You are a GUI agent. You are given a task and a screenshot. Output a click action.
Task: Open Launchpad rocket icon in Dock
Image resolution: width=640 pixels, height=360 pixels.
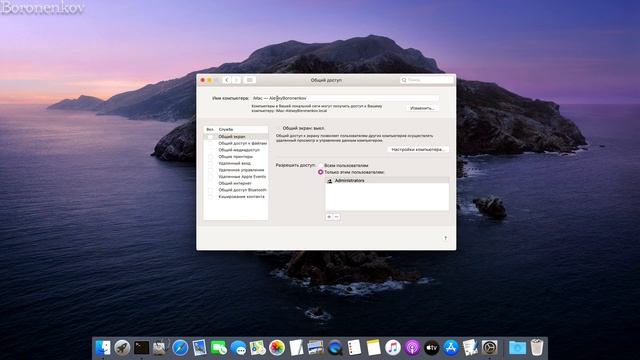tap(122, 348)
